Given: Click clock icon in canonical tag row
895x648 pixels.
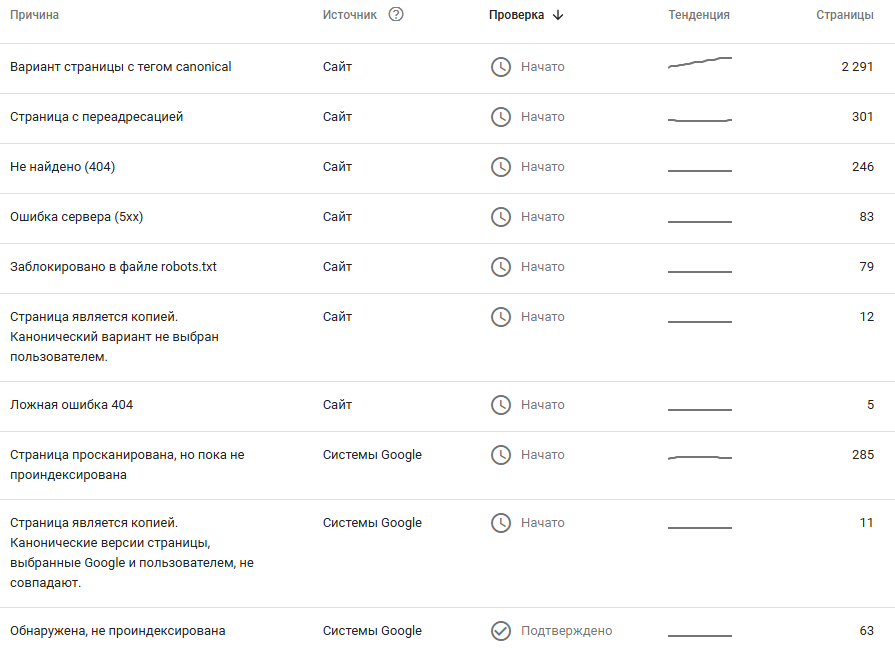Looking at the screenshot, I should [500, 67].
